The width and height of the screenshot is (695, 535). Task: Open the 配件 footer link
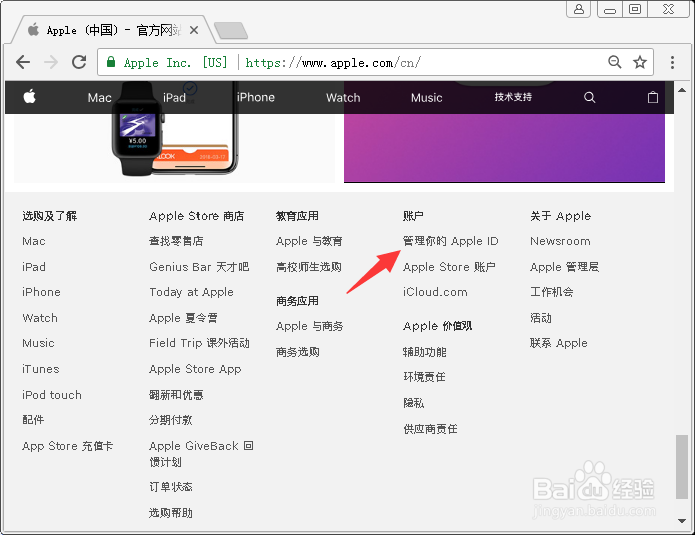pos(33,420)
